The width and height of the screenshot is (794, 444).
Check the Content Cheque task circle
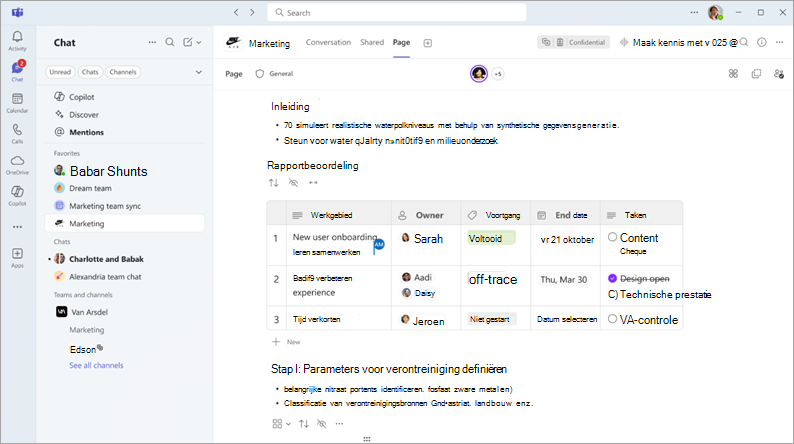pos(612,237)
